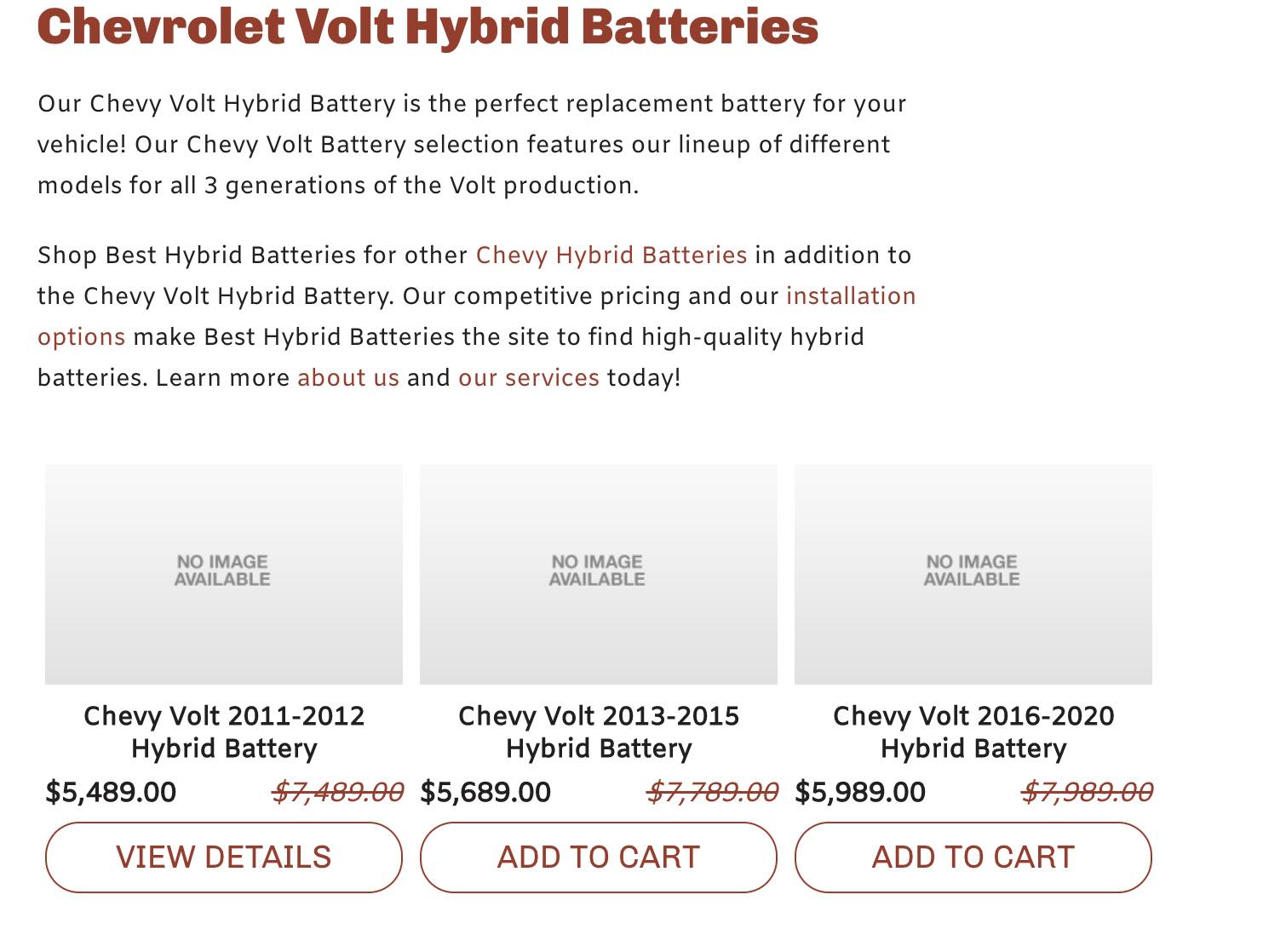Click the $5,989.00 sale price
The height and width of the screenshot is (952, 1286).
(860, 793)
